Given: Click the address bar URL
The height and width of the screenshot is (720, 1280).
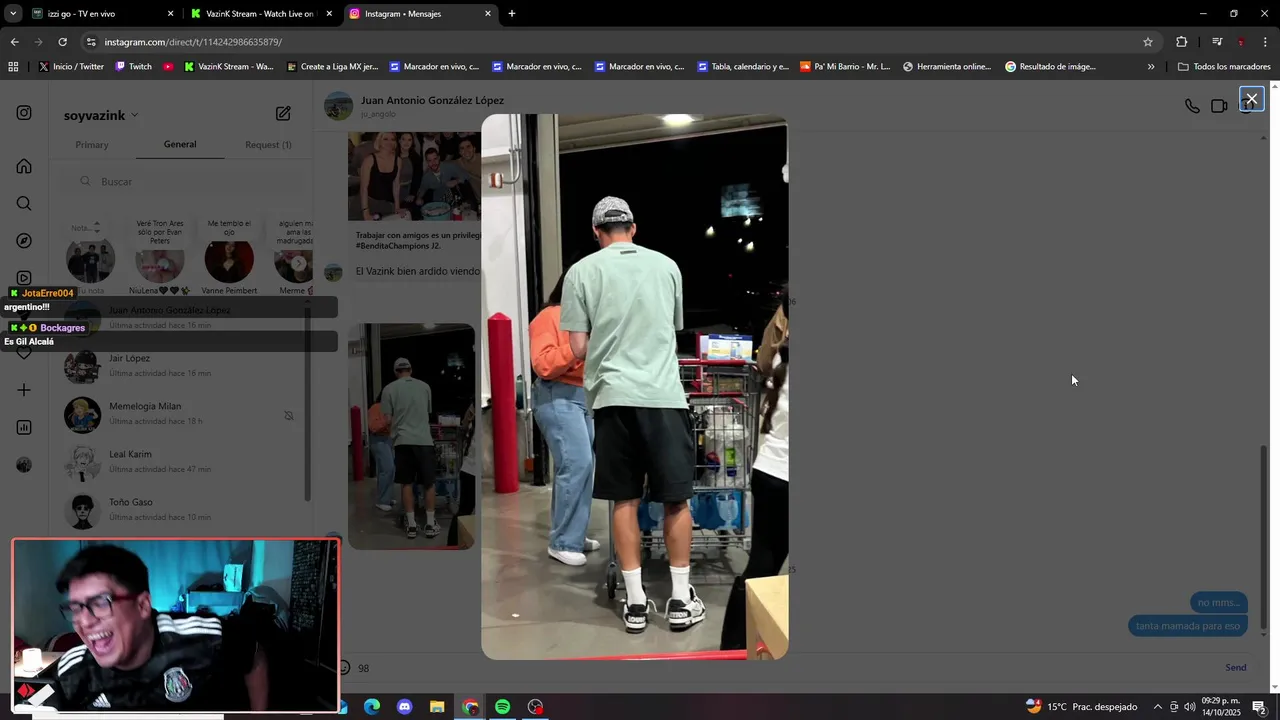Looking at the screenshot, I should click(193, 42).
